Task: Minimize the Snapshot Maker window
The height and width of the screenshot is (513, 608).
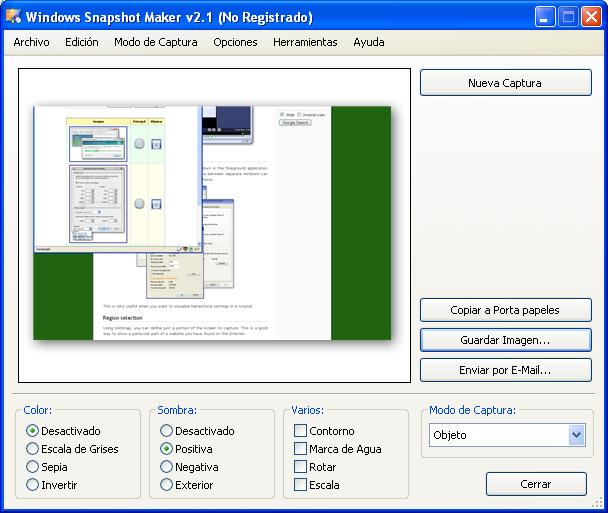Action: click(x=544, y=17)
